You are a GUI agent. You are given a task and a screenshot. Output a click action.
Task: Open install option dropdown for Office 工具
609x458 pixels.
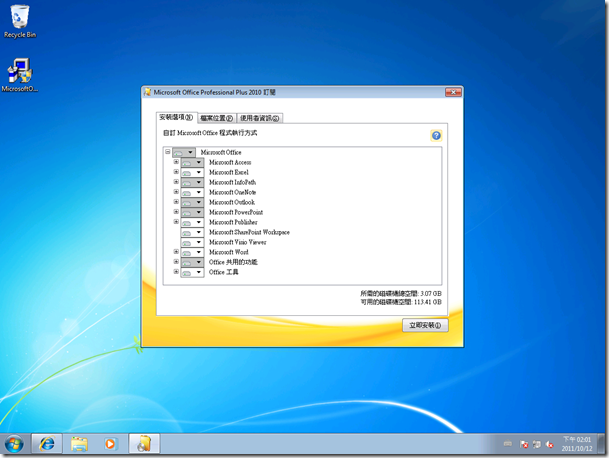click(x=192, y=272)
